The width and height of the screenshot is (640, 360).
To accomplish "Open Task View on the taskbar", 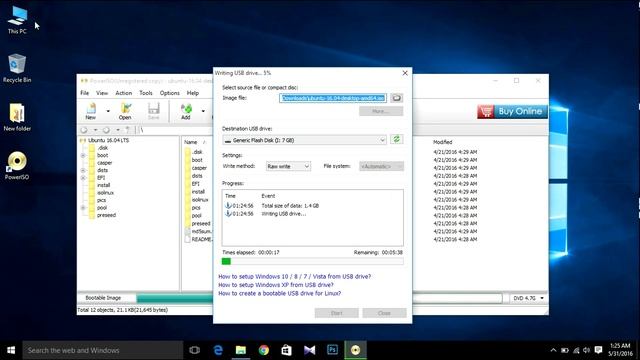I will click(x=195, y=350).
